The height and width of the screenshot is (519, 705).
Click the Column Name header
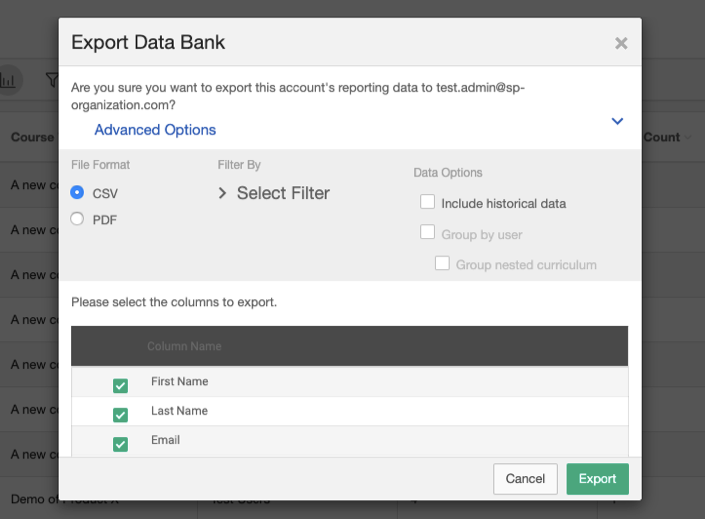pos(184,346)
